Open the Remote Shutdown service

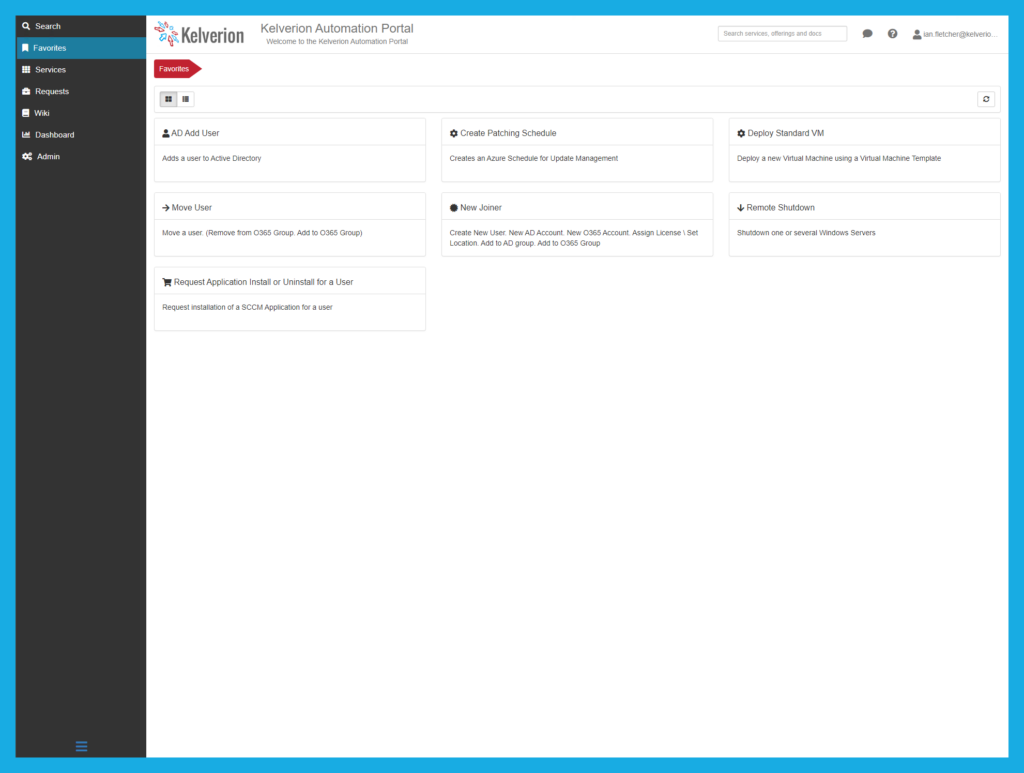point(780,208)
